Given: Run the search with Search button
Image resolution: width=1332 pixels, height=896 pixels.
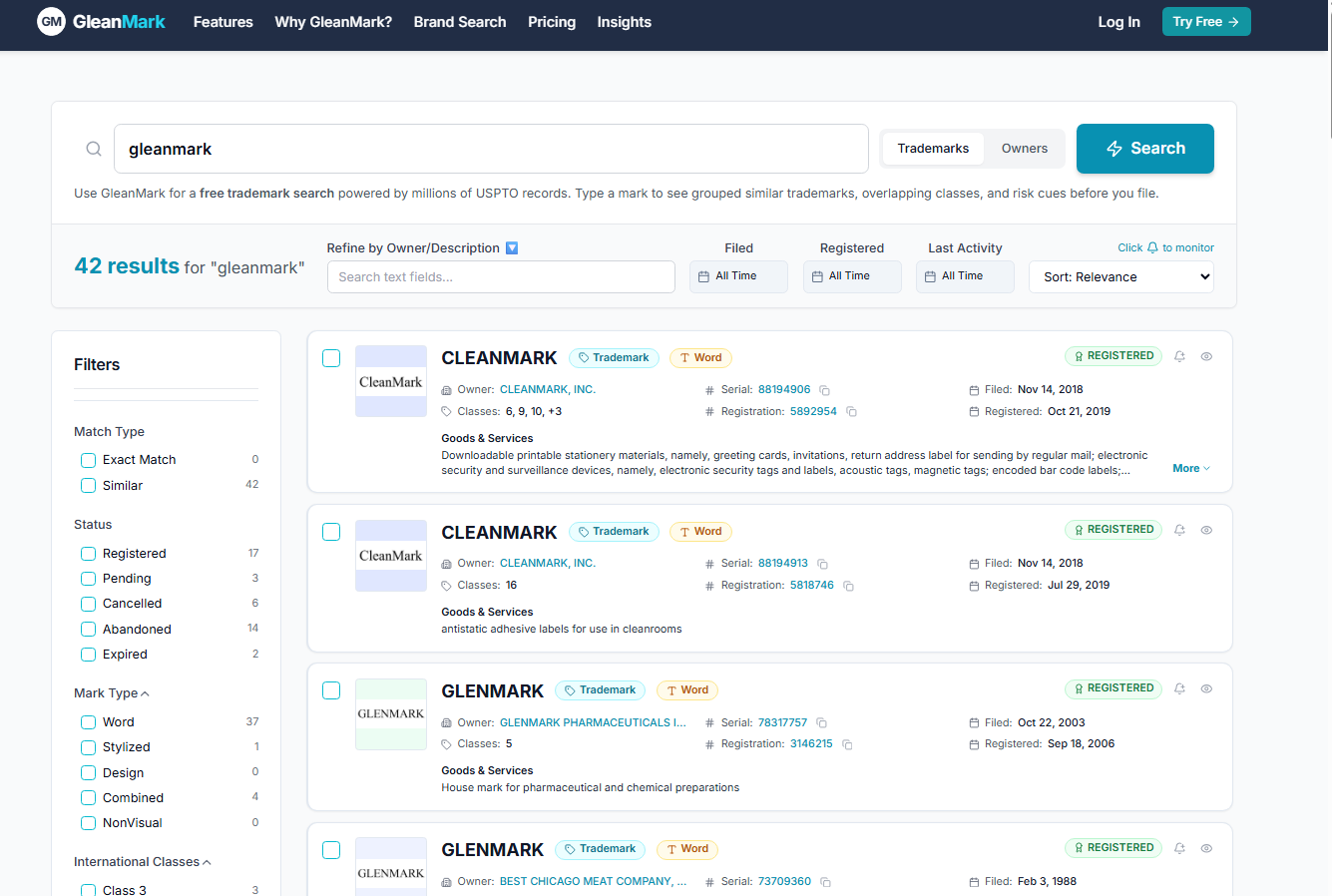Looking at the screenshot, I should 1145,149.
